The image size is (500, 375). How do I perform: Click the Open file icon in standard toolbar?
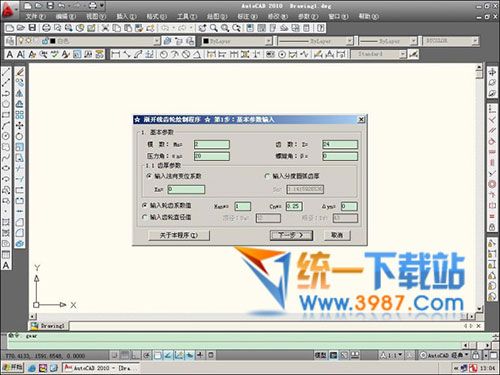click(21, 28)
